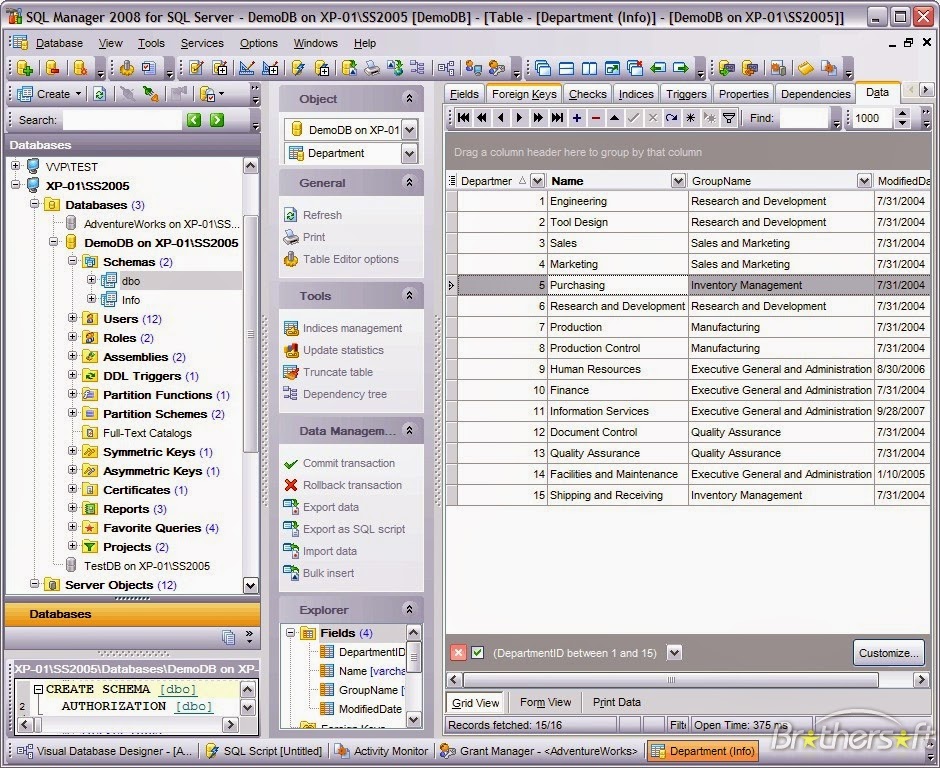Click refresh icon next to Create button

100,94
